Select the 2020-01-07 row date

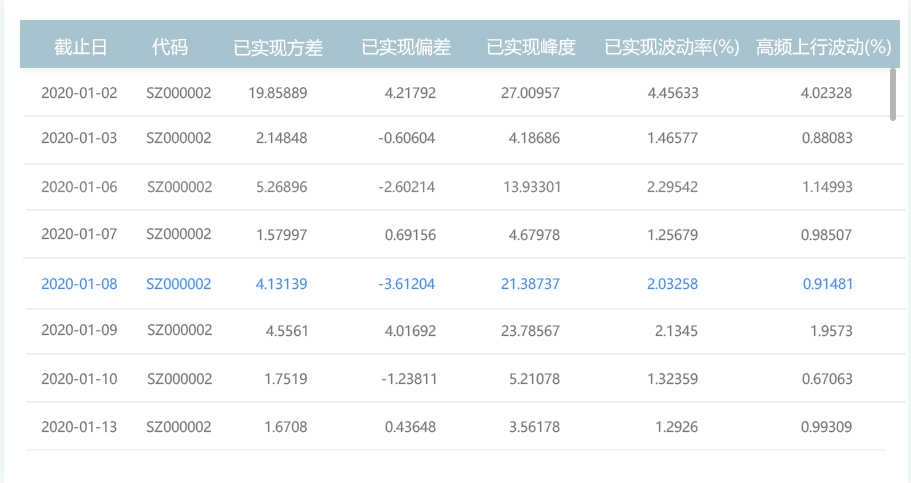[x=79, y=235]
